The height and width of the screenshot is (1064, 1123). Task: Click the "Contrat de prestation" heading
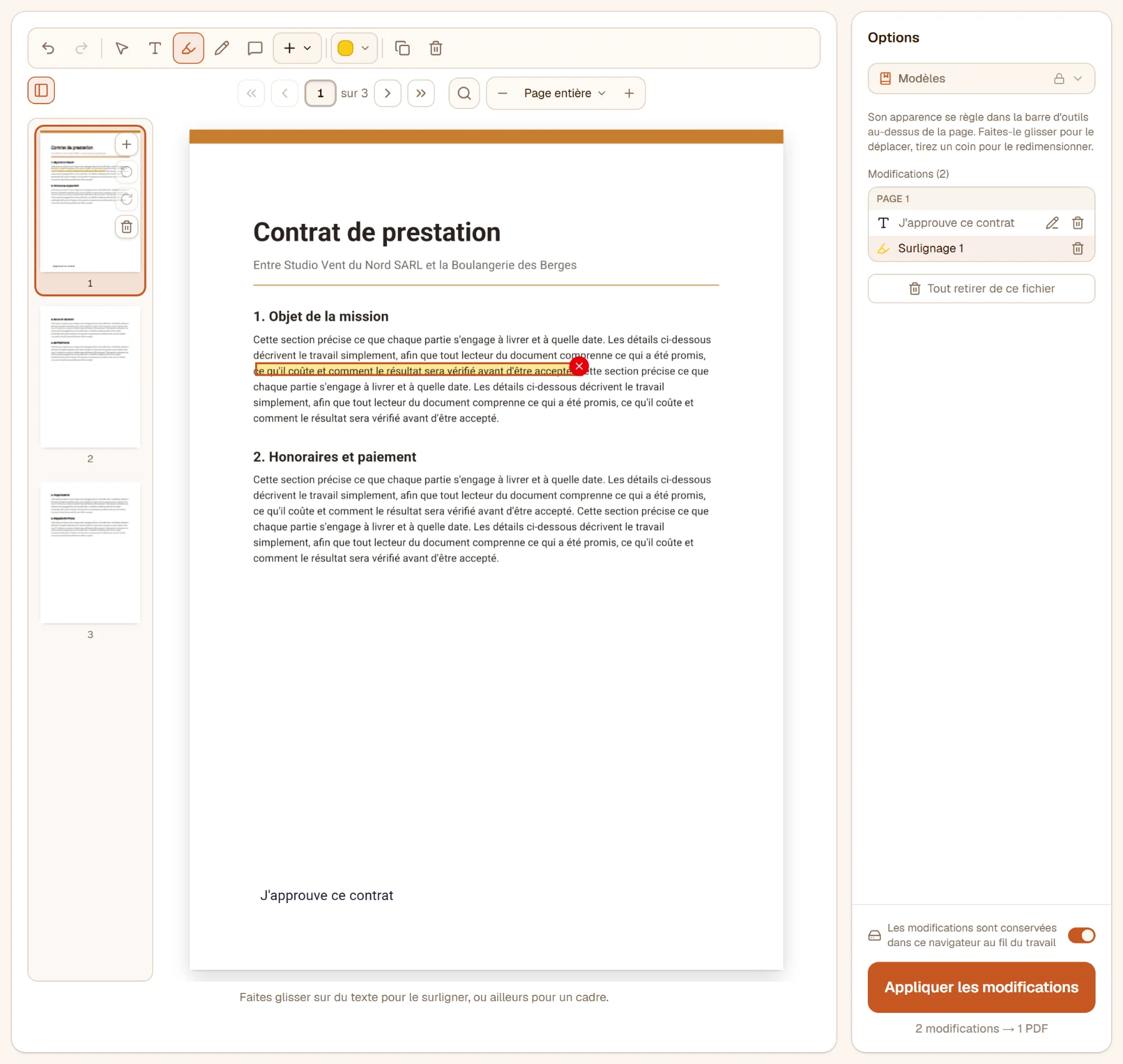377,232
